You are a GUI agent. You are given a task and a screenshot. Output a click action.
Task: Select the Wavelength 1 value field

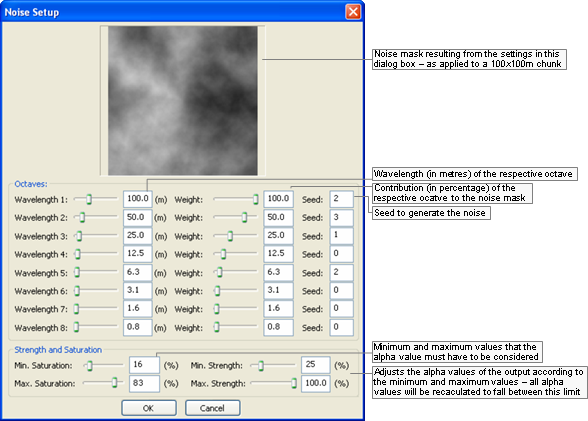coord(138,199)
